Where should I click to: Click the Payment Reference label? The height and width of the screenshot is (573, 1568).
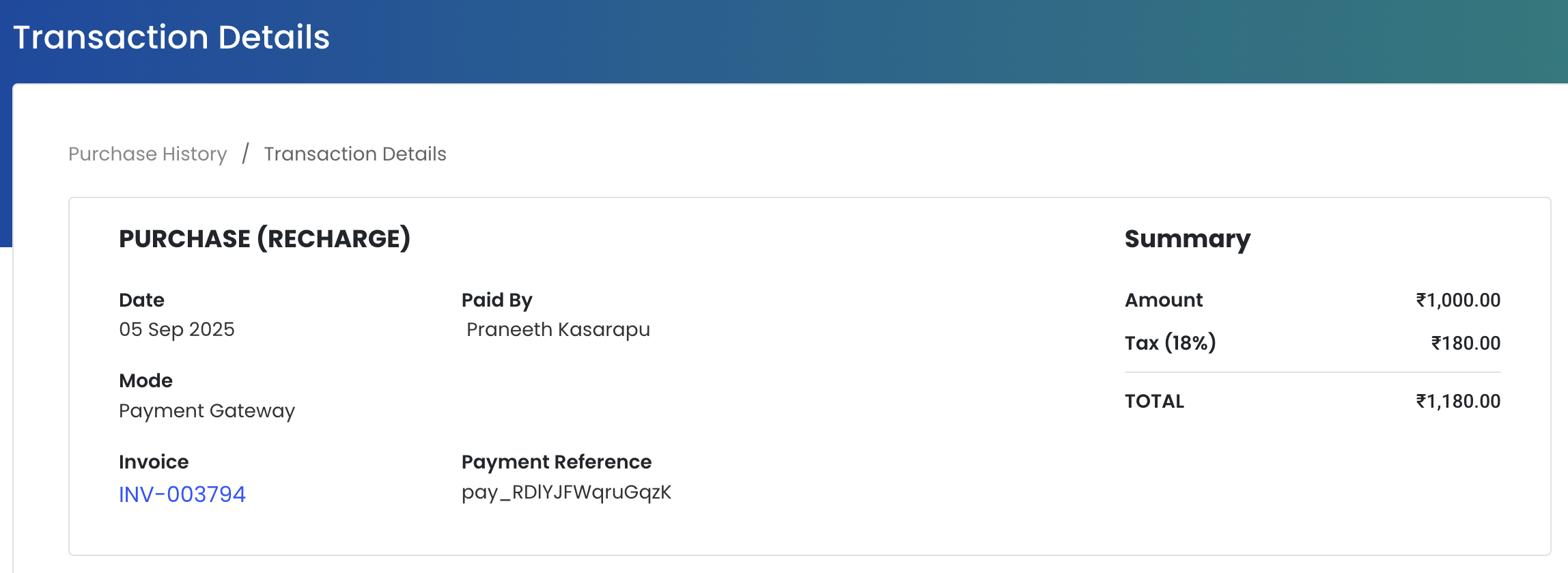coord(557,462)
